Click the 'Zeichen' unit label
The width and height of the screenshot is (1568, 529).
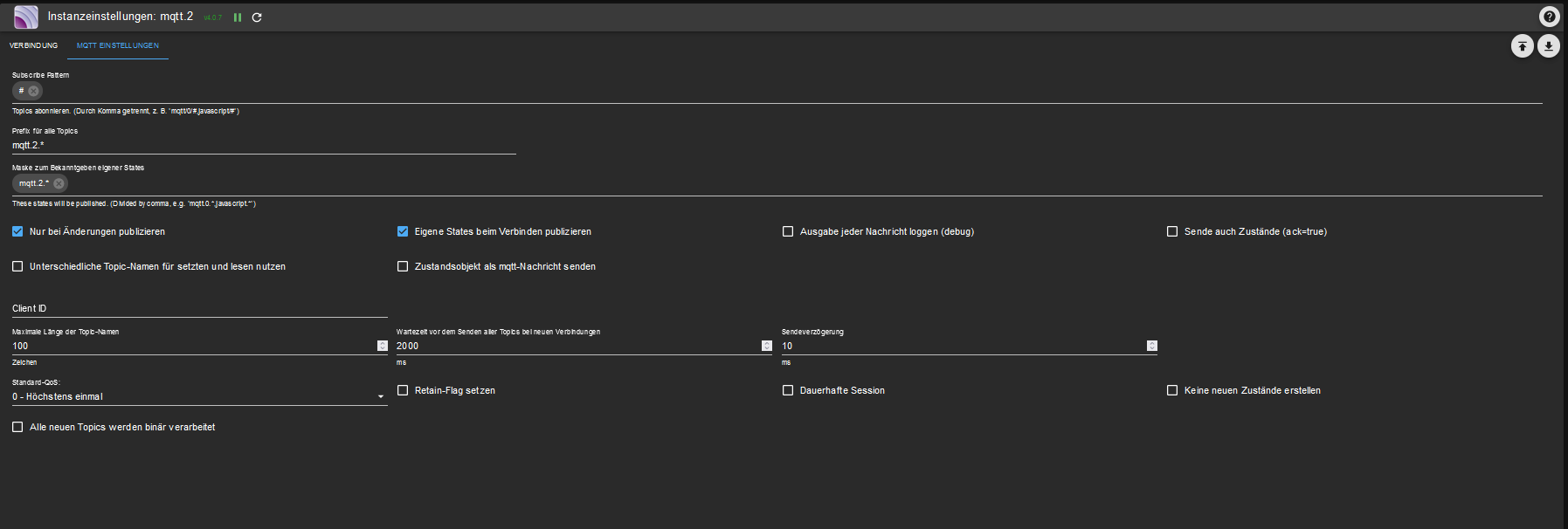click(24, 362)
